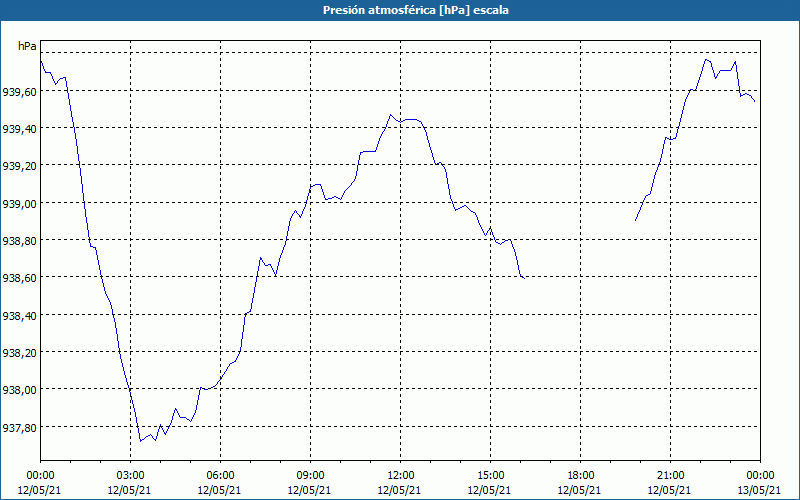Select the 938,40 y-axis label
Image resolution: width=800 pixels, height=500 pixels.
[19, 315]
